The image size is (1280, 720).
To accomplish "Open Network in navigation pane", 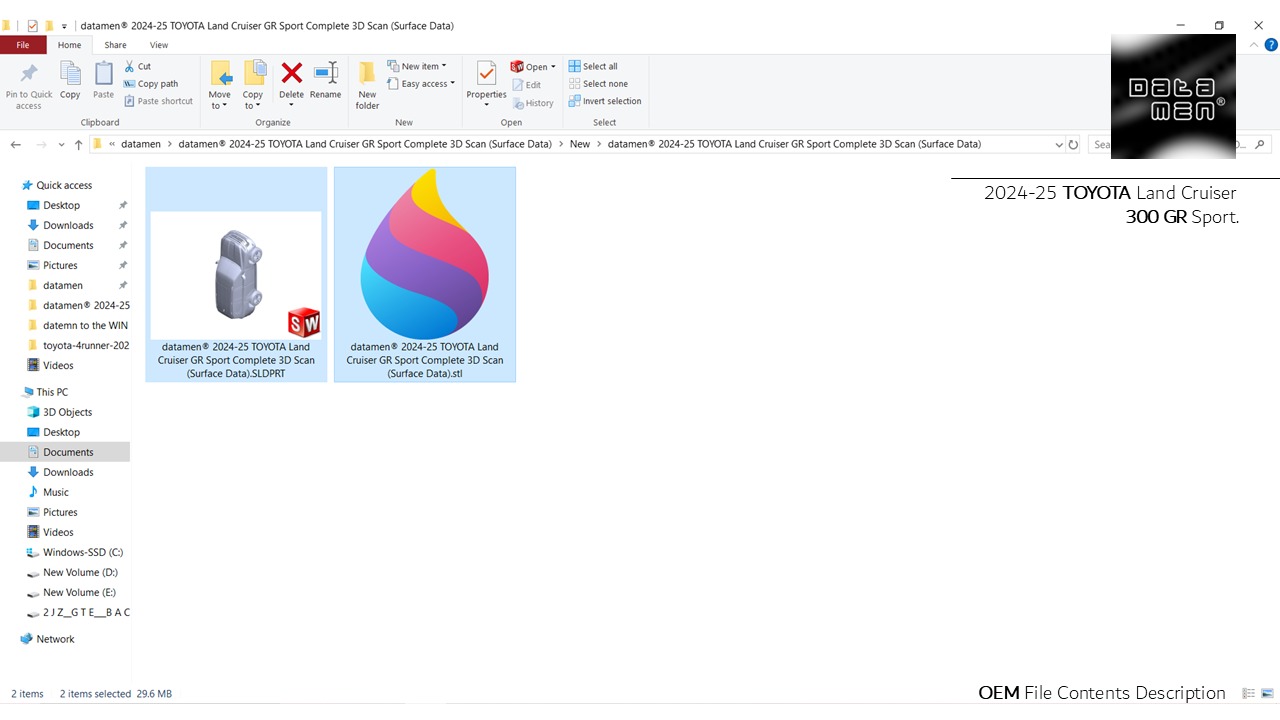I will pyautogui.click(x=55, y=639).
